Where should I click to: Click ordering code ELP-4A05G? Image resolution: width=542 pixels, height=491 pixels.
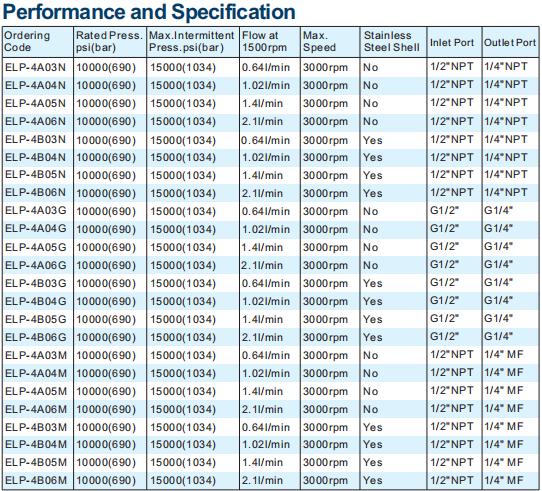[36, 247]
